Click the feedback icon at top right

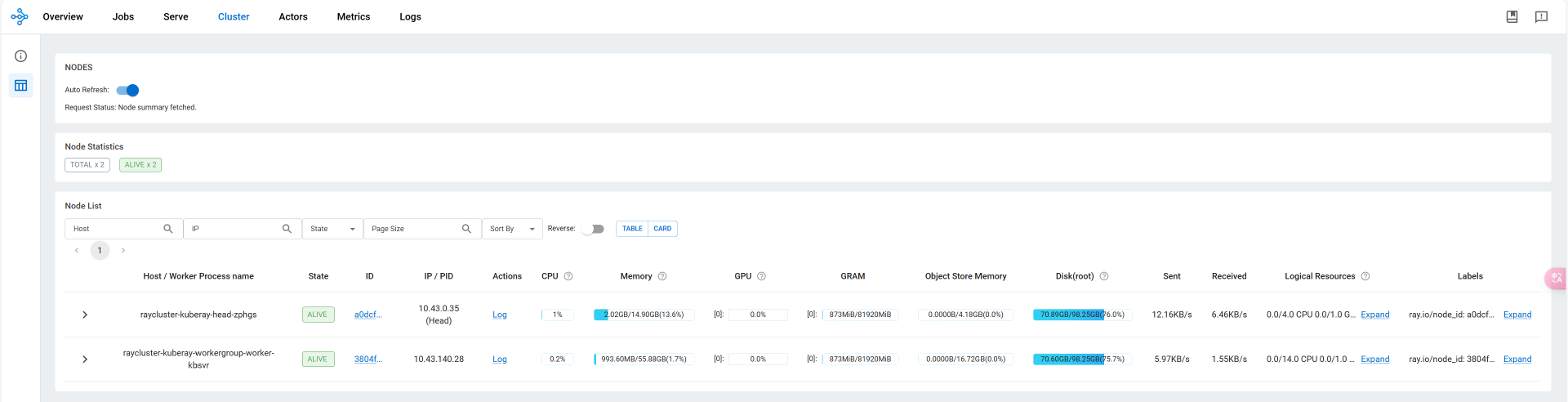1541,16
